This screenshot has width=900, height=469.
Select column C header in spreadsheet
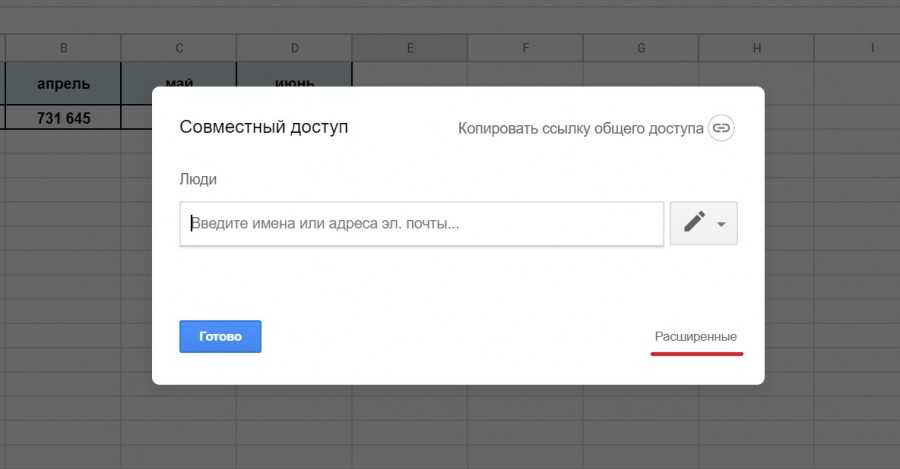point(179,48)
